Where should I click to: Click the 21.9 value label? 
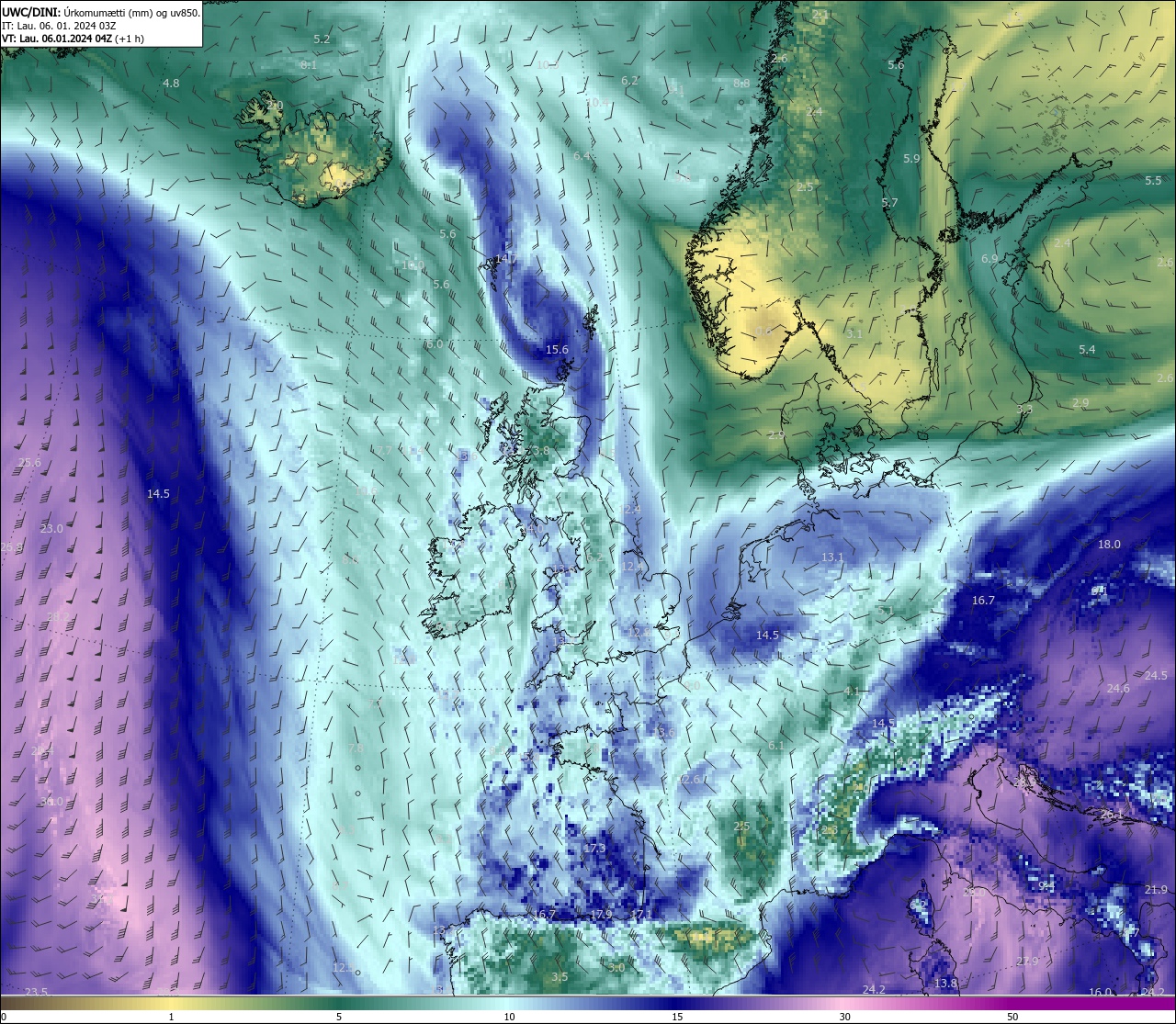coord(1156,889)
